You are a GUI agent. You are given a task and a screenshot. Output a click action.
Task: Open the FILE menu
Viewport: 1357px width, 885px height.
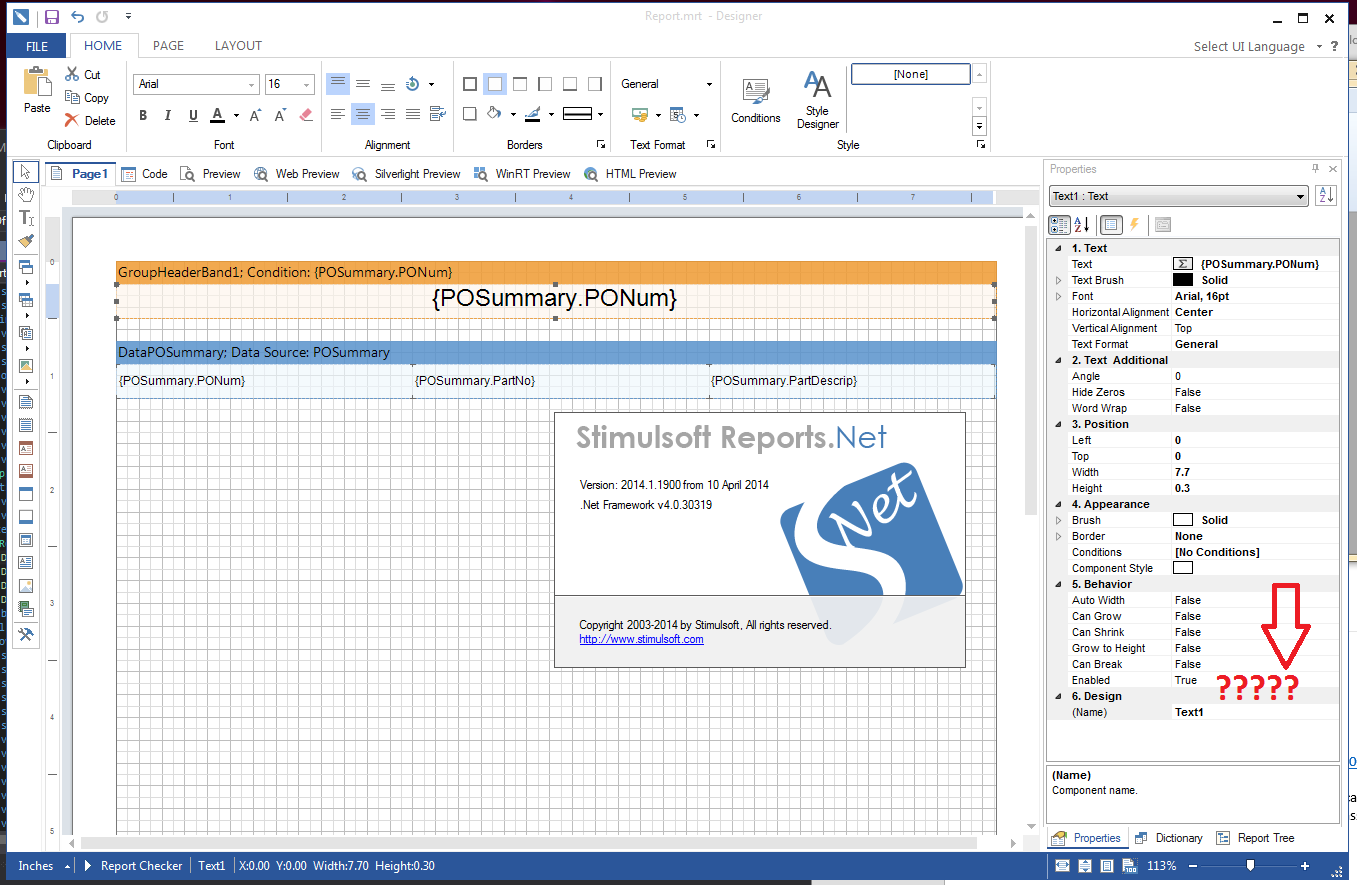pos(37,46)
